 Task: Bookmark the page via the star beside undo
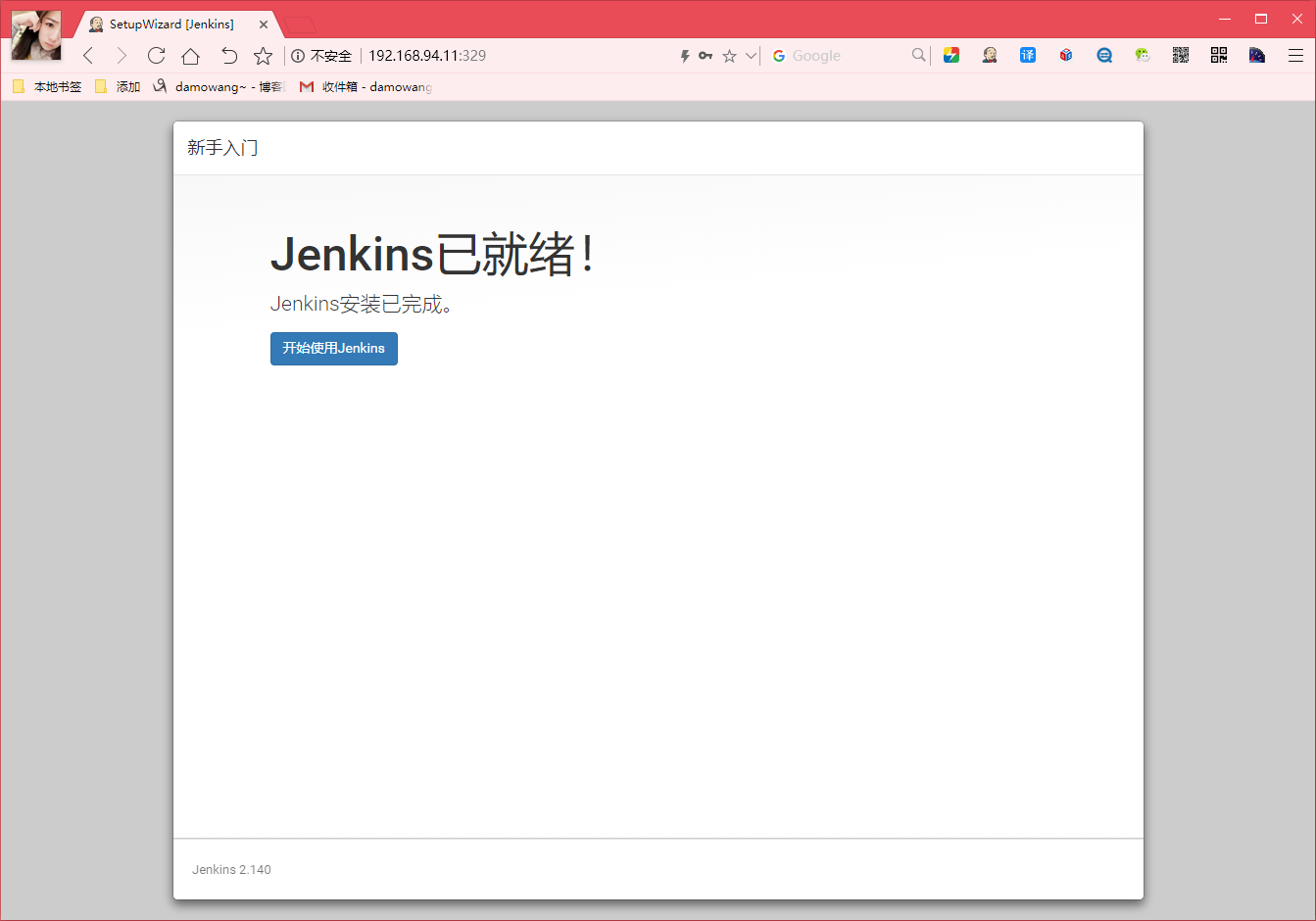[263, 56]
